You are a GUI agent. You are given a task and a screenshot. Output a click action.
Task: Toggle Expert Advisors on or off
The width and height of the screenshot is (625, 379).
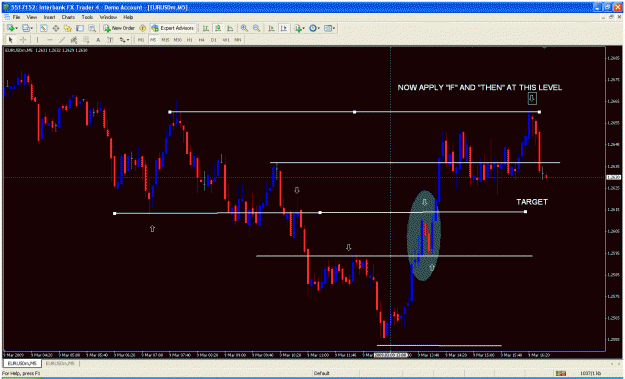[172, 28]
